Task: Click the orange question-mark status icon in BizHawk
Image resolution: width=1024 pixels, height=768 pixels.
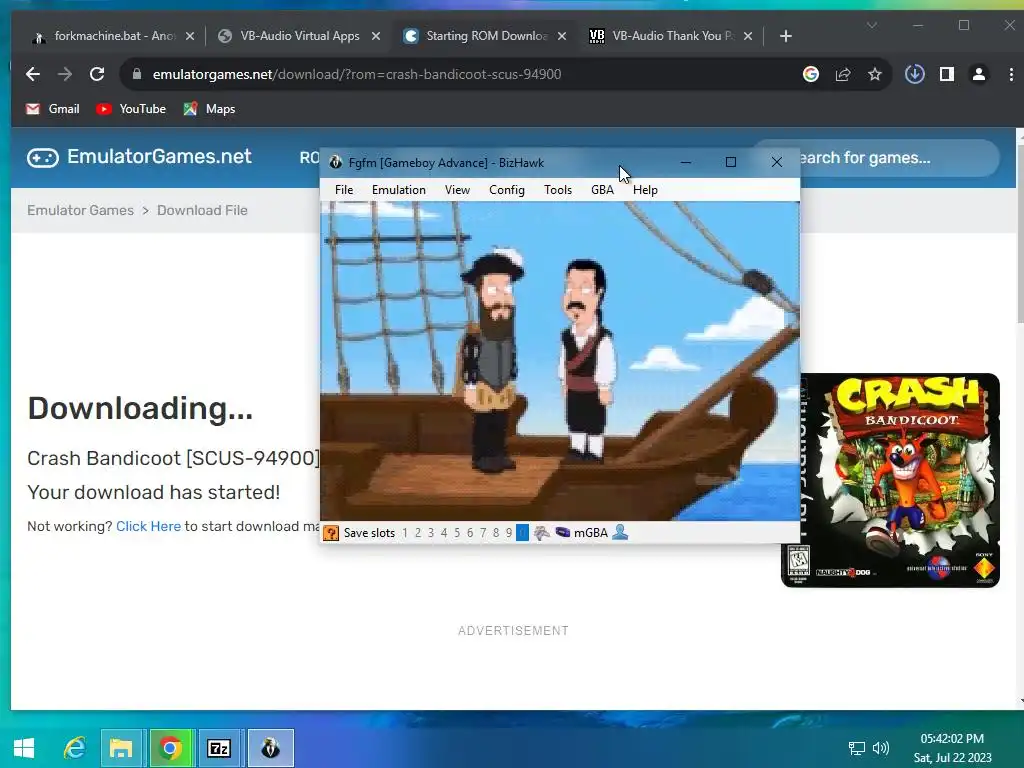Action: (x=331, y=533)
